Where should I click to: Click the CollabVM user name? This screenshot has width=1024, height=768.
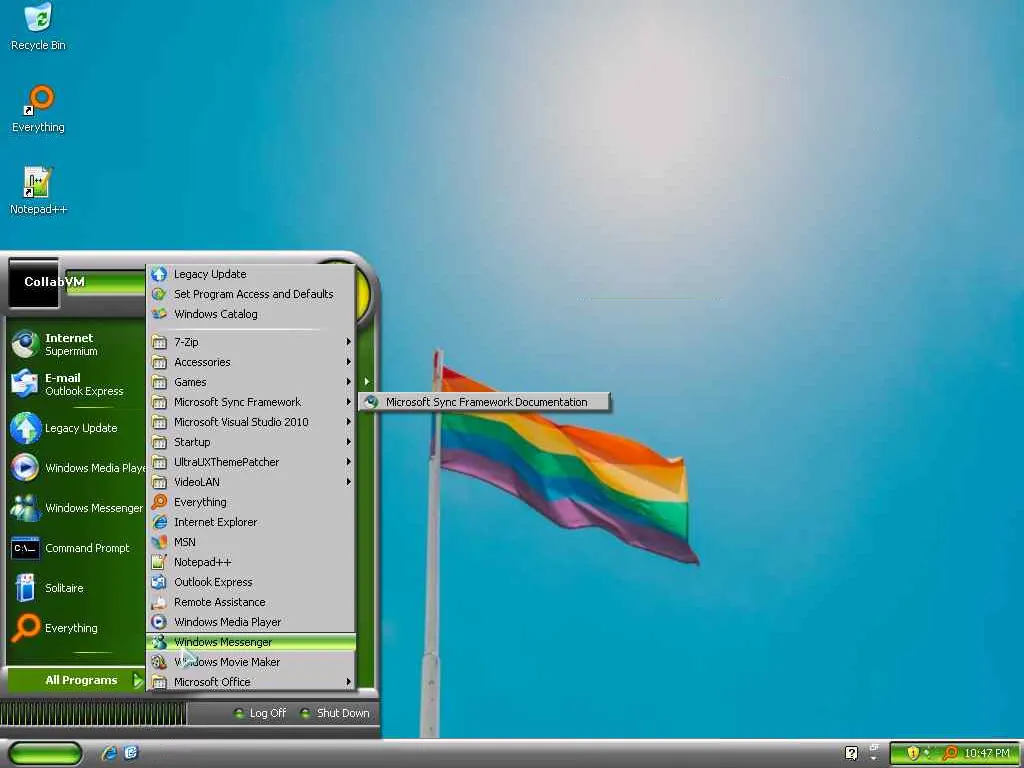tap(54, 282)
